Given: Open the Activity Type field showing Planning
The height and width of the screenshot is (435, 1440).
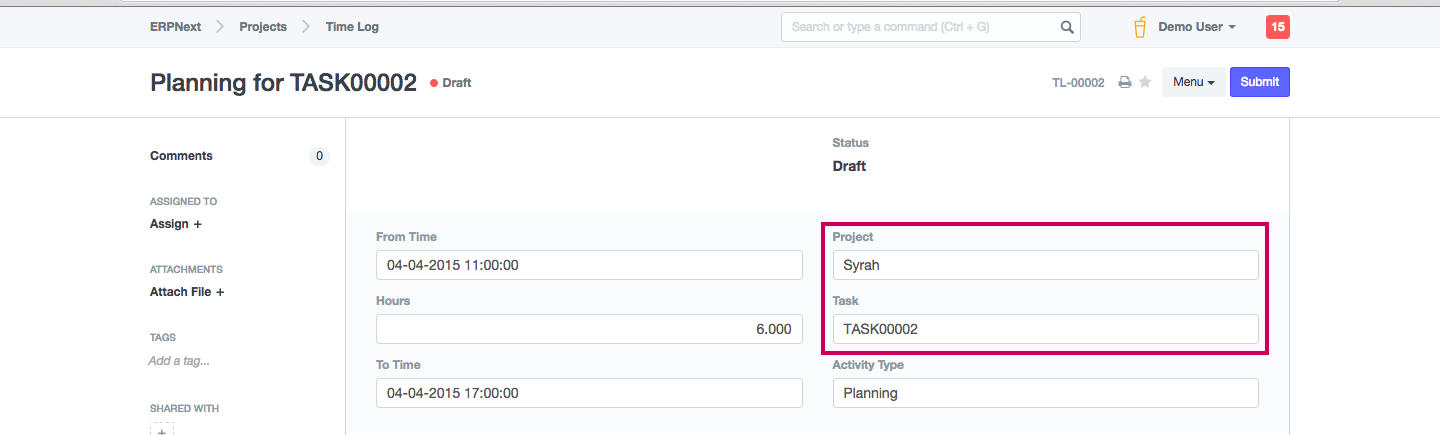Looking at the screenshot, I should 1045,393.
